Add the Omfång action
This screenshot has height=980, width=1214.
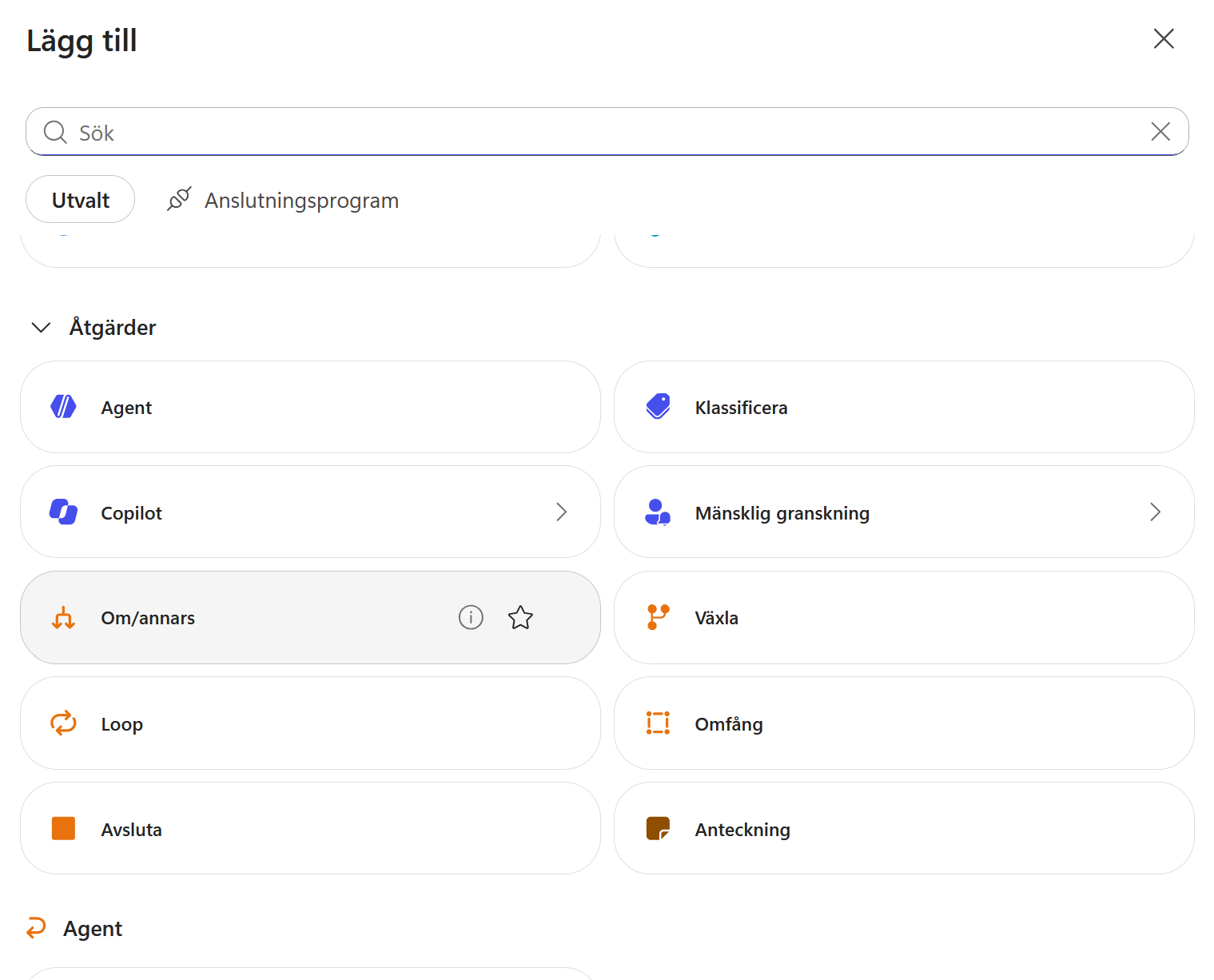coord(904,723)
